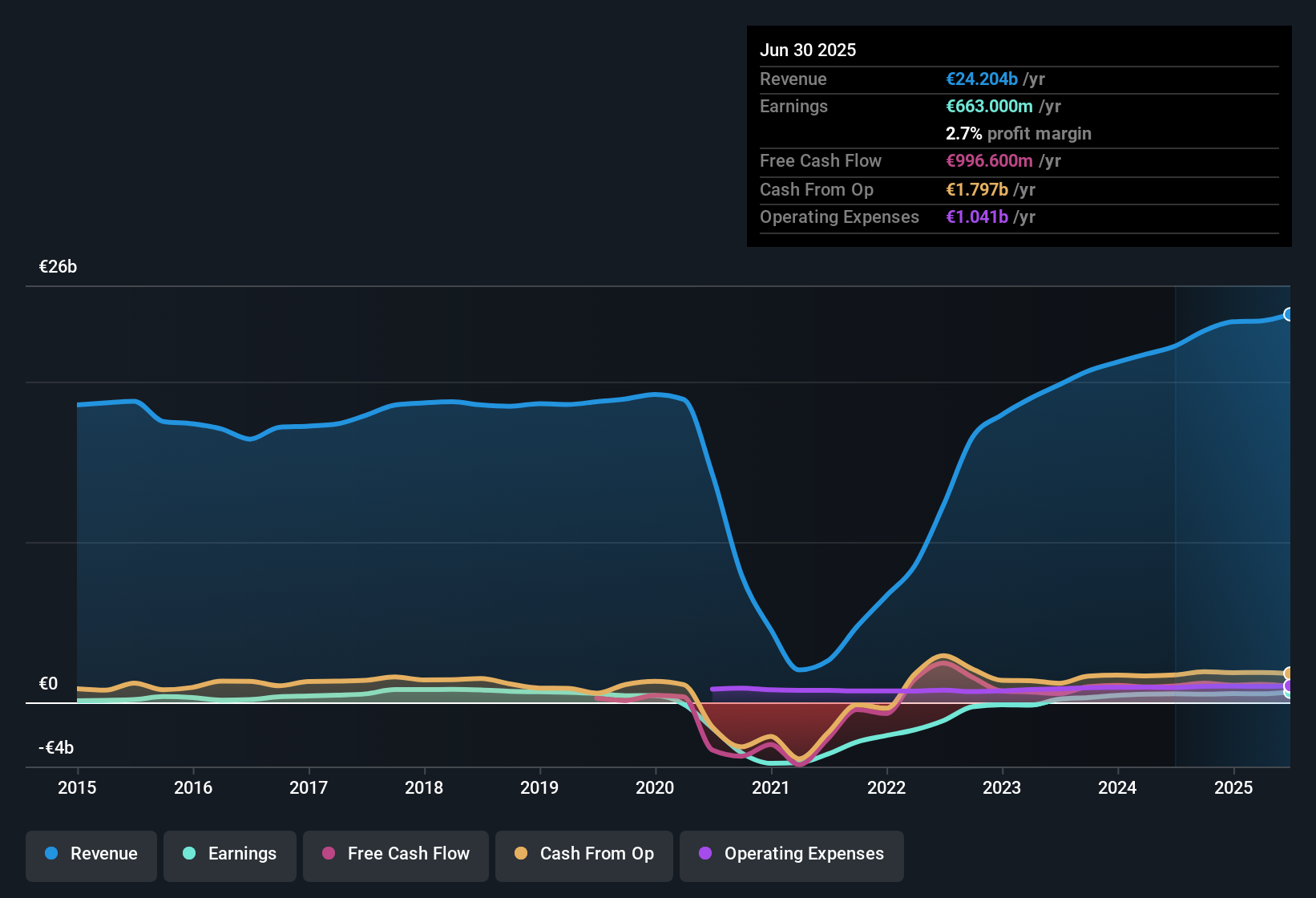Click the pink Free Cash Flow legend dot

pos(329,854)
